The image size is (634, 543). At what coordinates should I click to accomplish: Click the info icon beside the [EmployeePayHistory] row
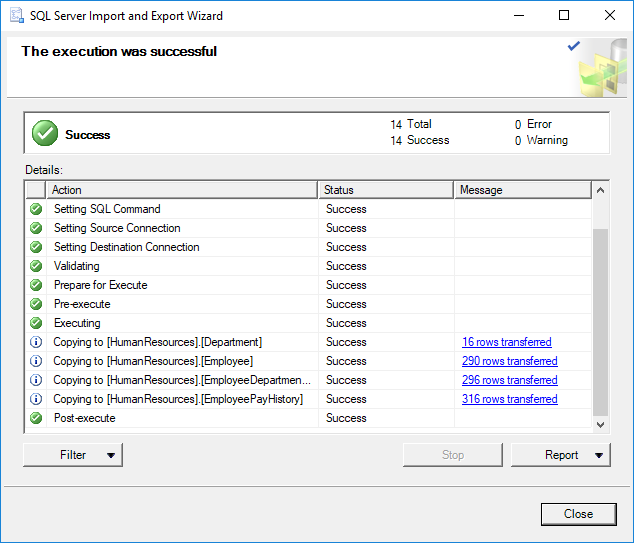click(x=36, y=399)
